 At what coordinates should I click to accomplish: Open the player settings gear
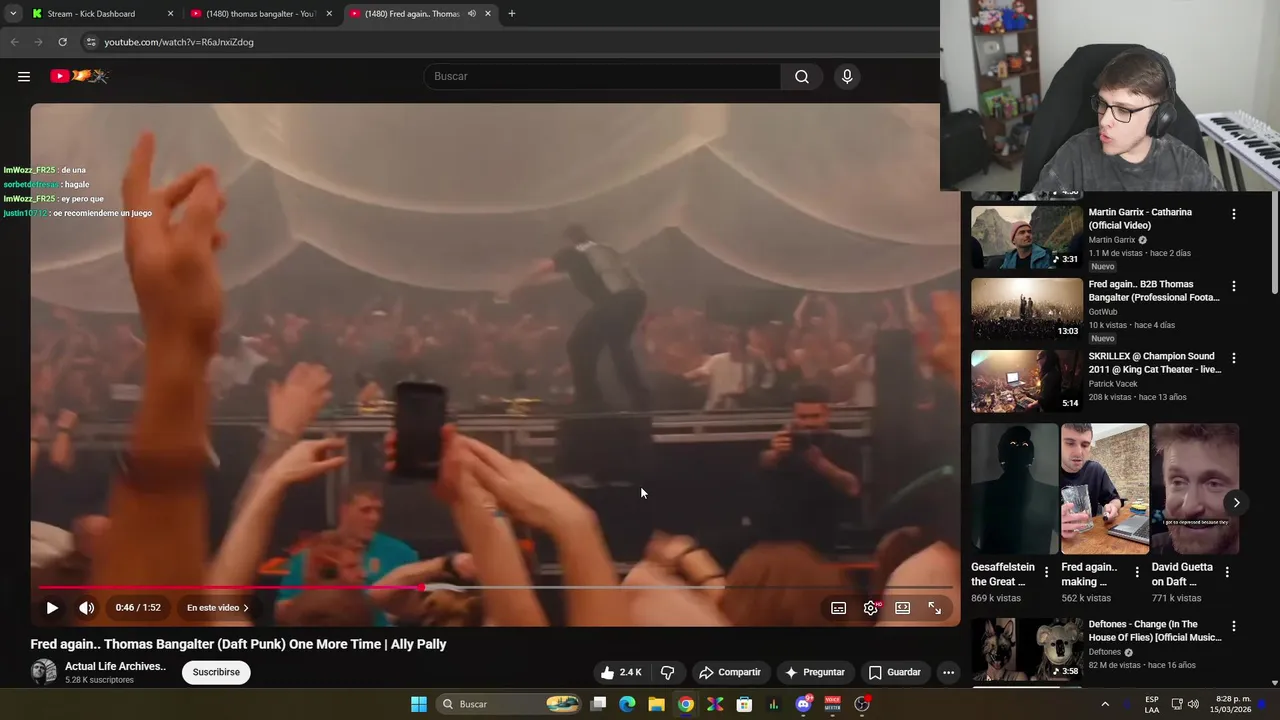[871, 608]
